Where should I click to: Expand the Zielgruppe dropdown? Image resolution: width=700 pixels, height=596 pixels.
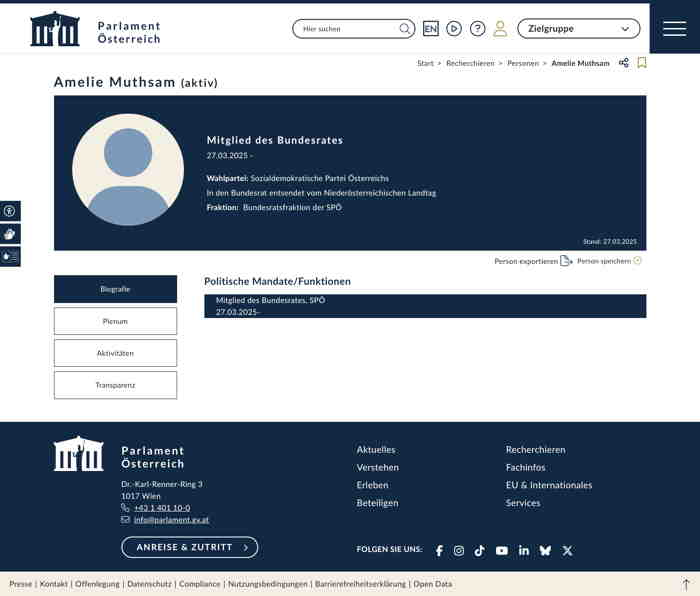click(579, 29)
